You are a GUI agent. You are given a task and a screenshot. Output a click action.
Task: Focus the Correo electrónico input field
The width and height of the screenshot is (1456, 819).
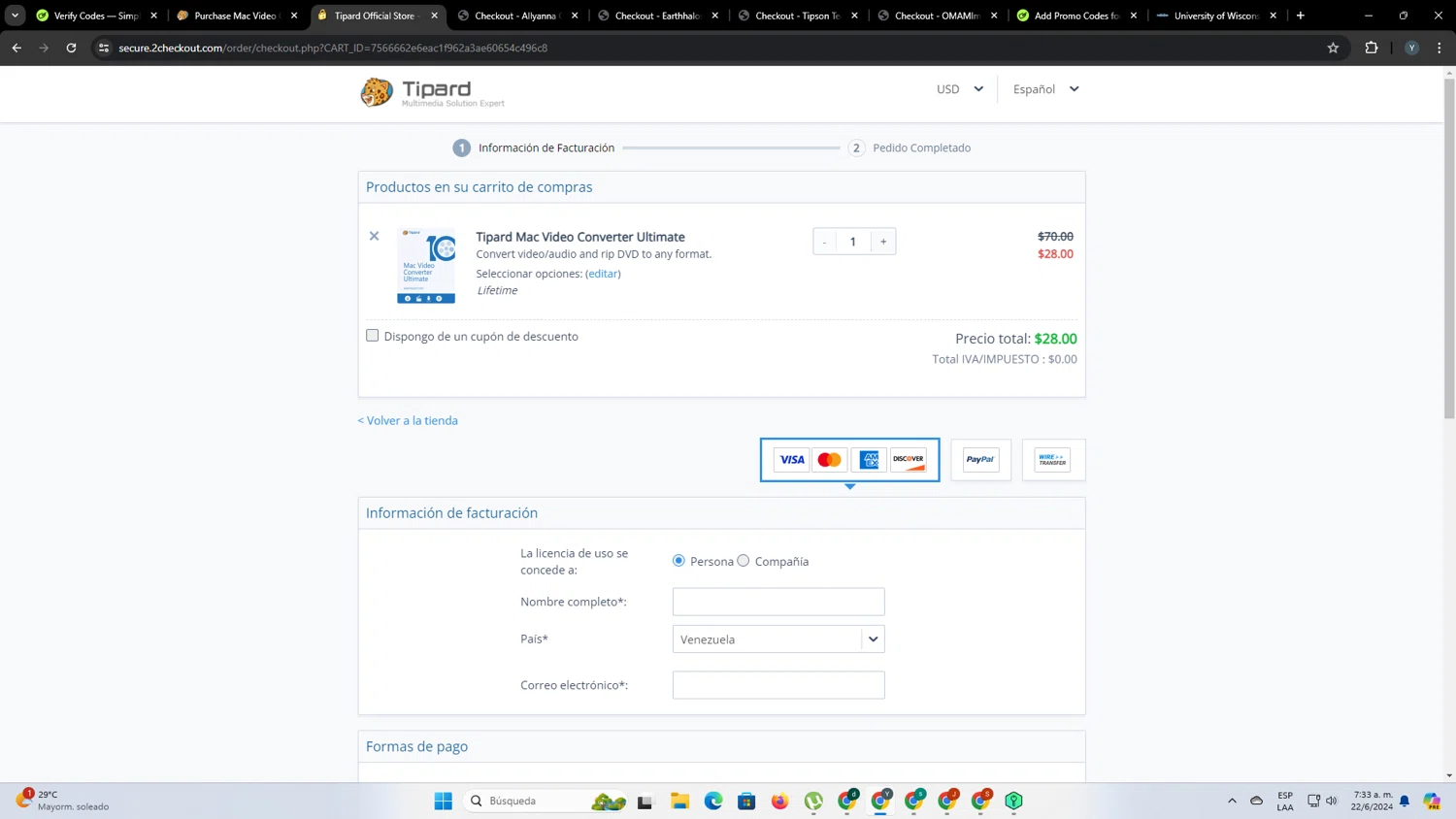[778, 685]
